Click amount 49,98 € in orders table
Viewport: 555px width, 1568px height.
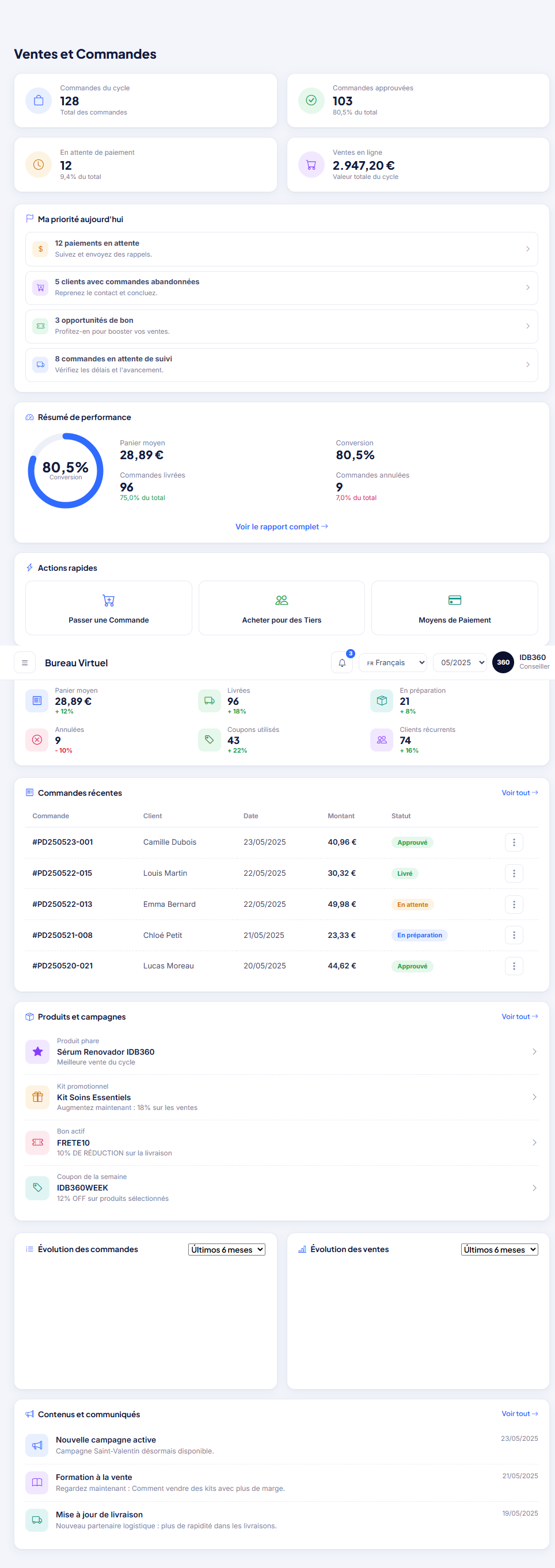click(x=342, y=905)
